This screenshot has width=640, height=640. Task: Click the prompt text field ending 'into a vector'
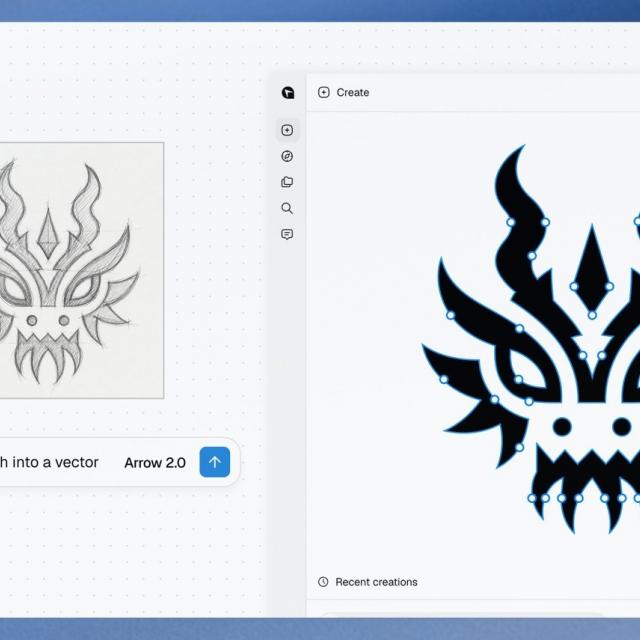49,462
